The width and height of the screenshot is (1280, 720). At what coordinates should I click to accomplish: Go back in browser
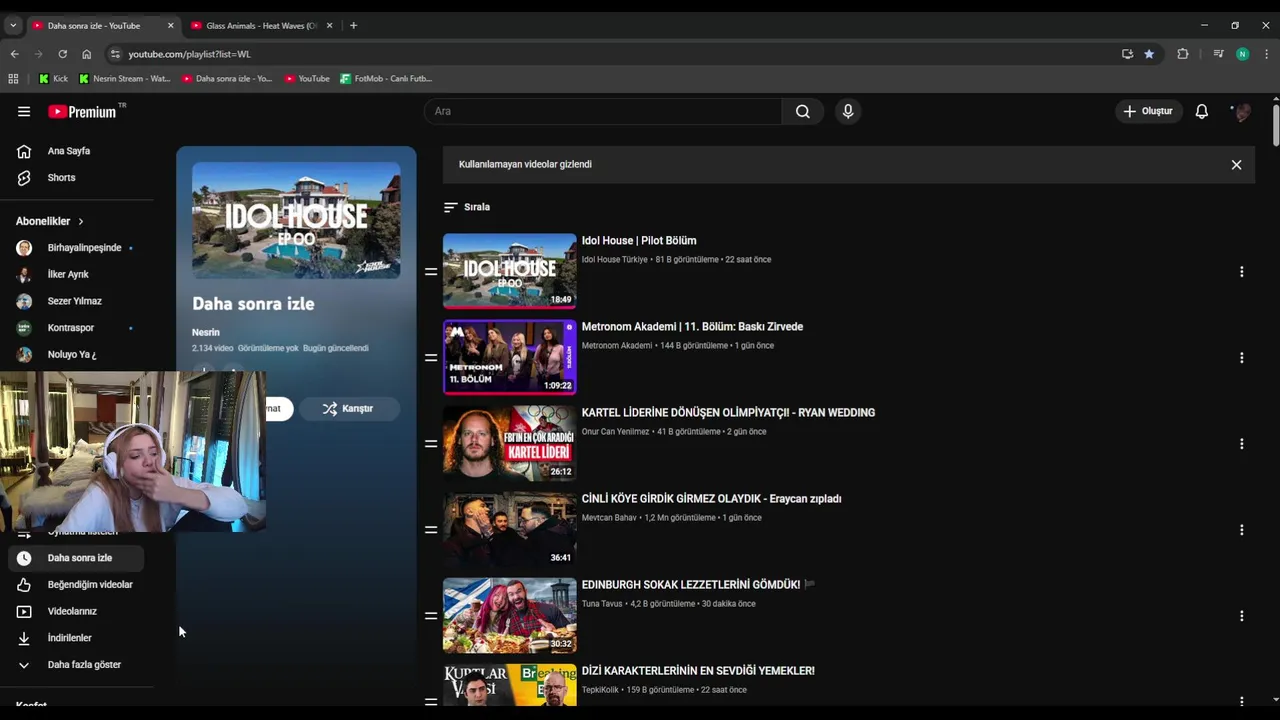tap(14, 54)
